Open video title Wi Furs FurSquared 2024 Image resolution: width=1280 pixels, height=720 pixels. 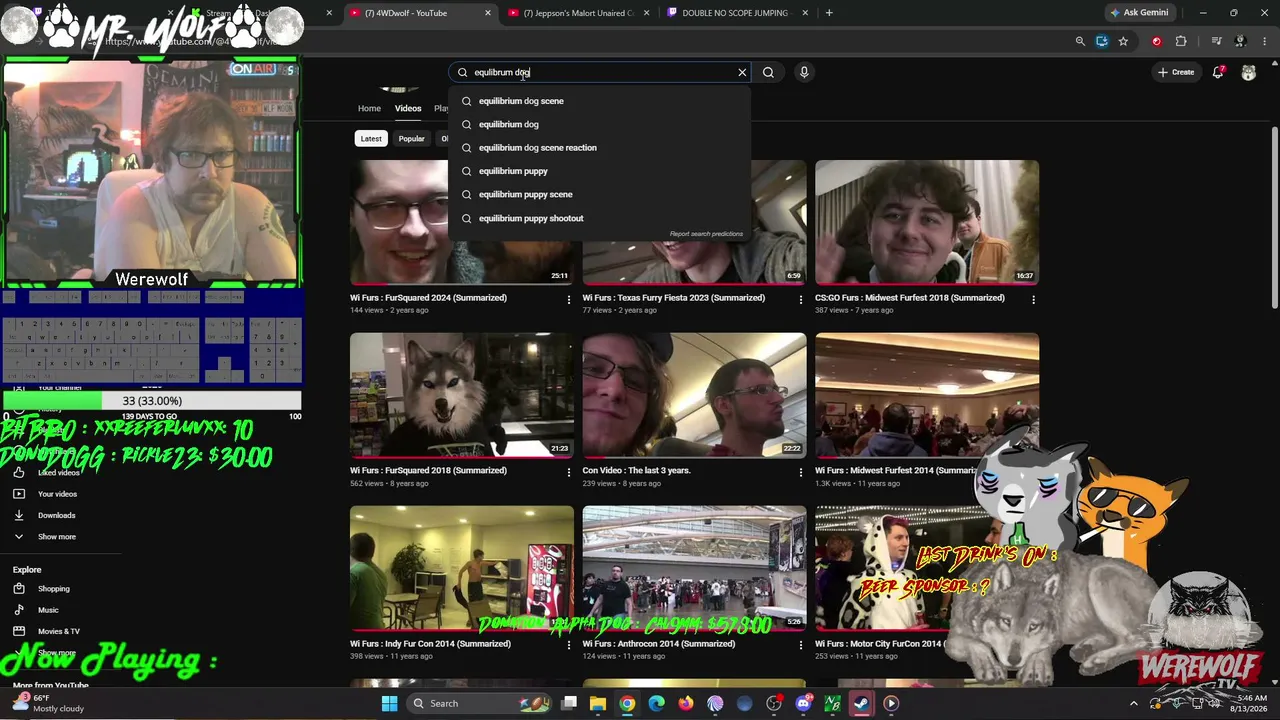click(x=428, y=298)
